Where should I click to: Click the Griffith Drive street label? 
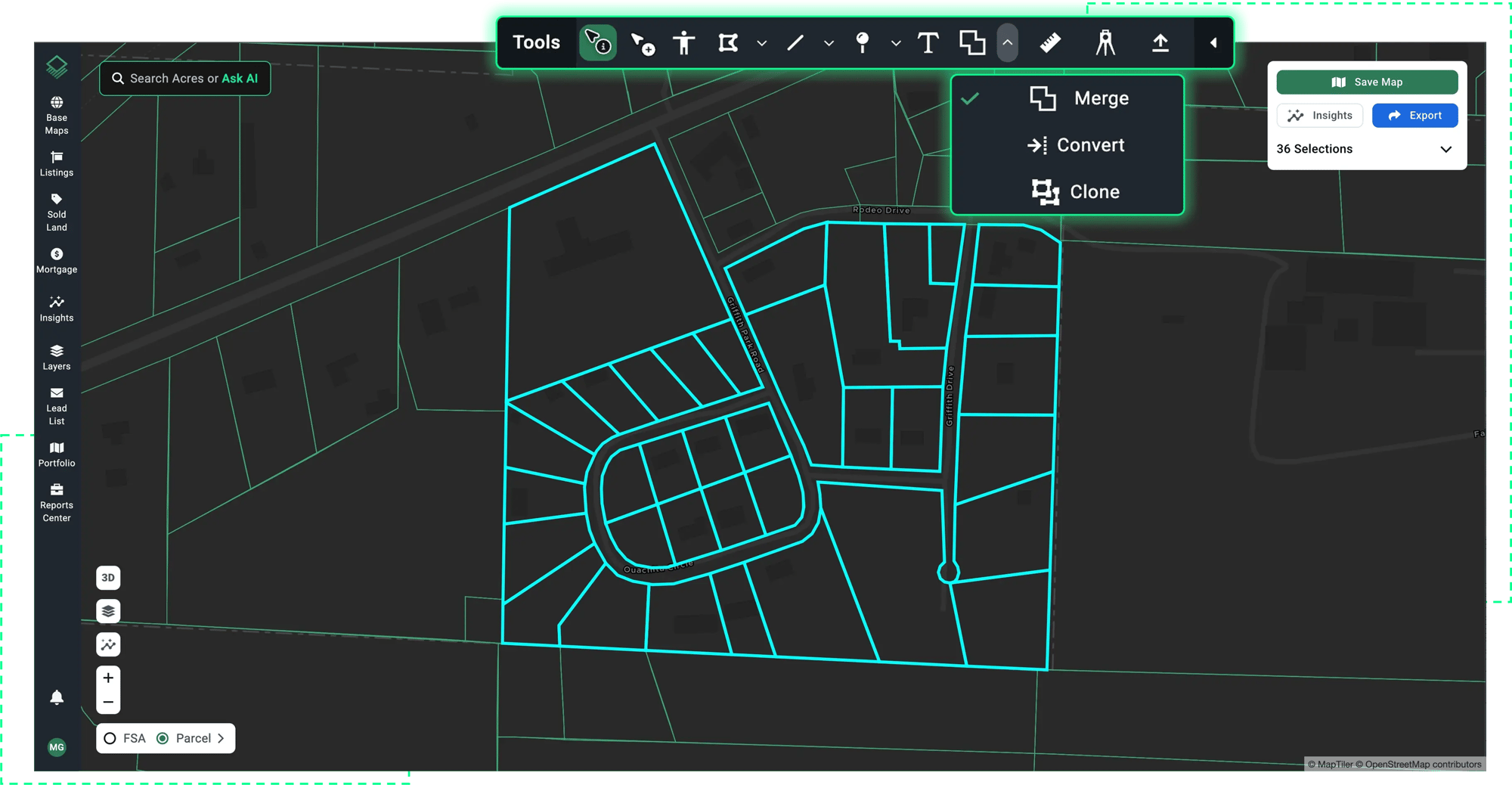tap(950, 396)
